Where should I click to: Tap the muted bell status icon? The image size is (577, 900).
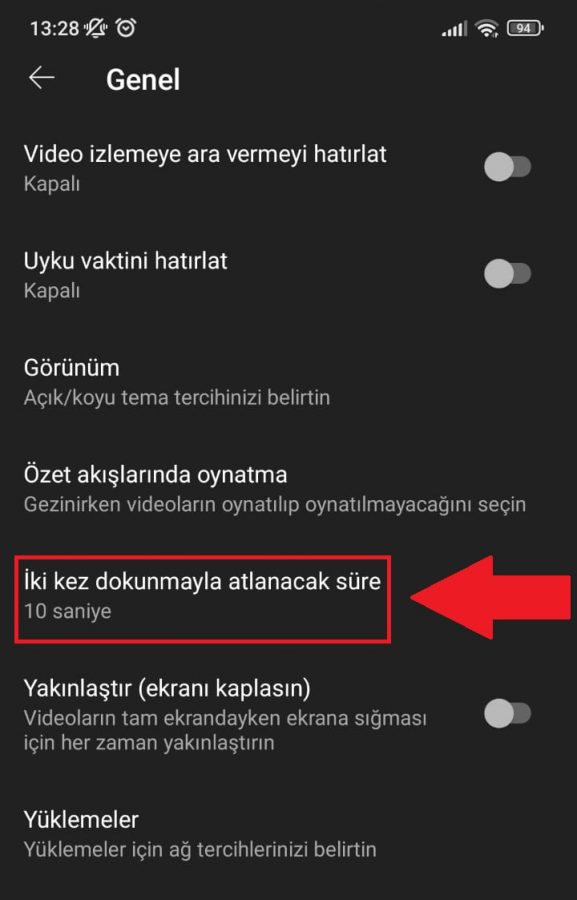(x=96, y=28)
